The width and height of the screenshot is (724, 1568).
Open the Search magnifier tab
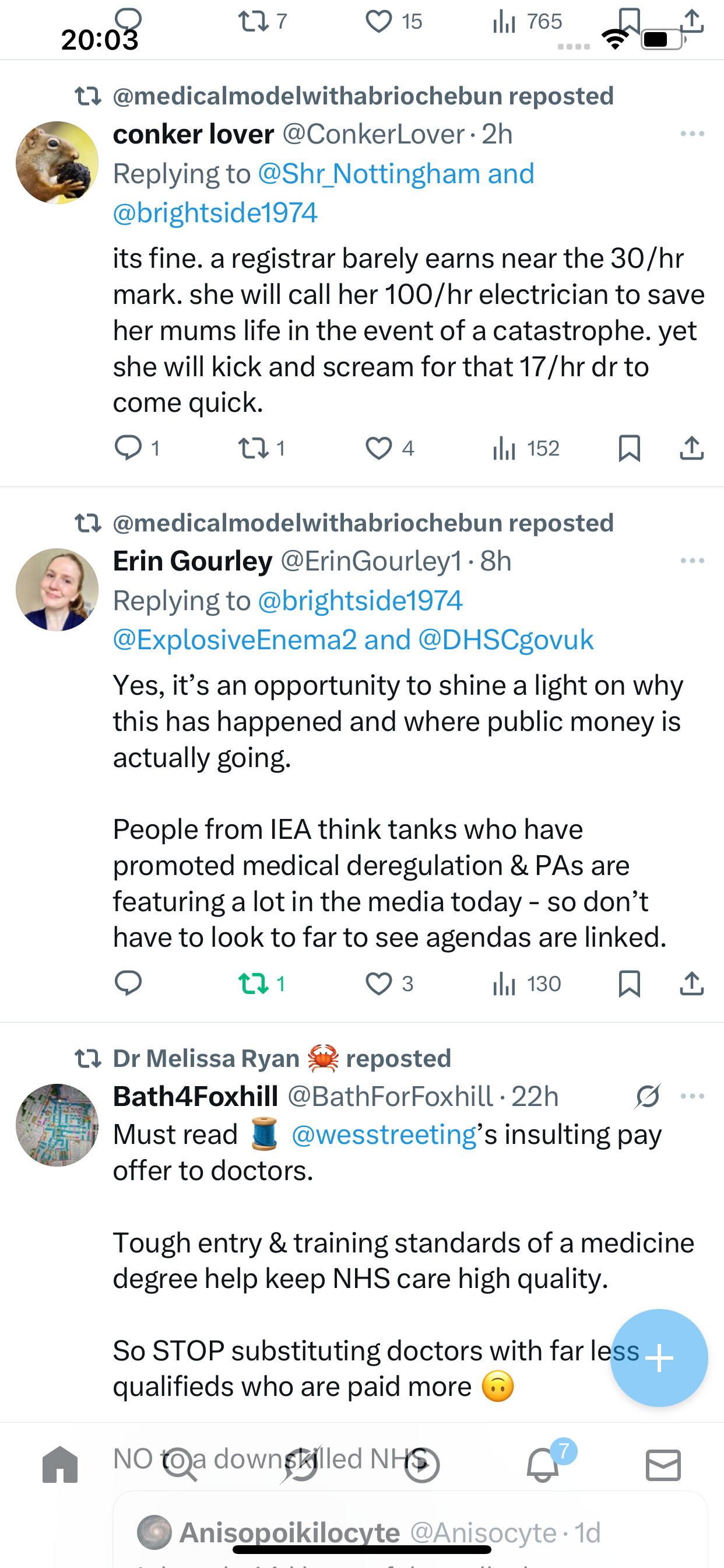click(x=180, y=1465)
